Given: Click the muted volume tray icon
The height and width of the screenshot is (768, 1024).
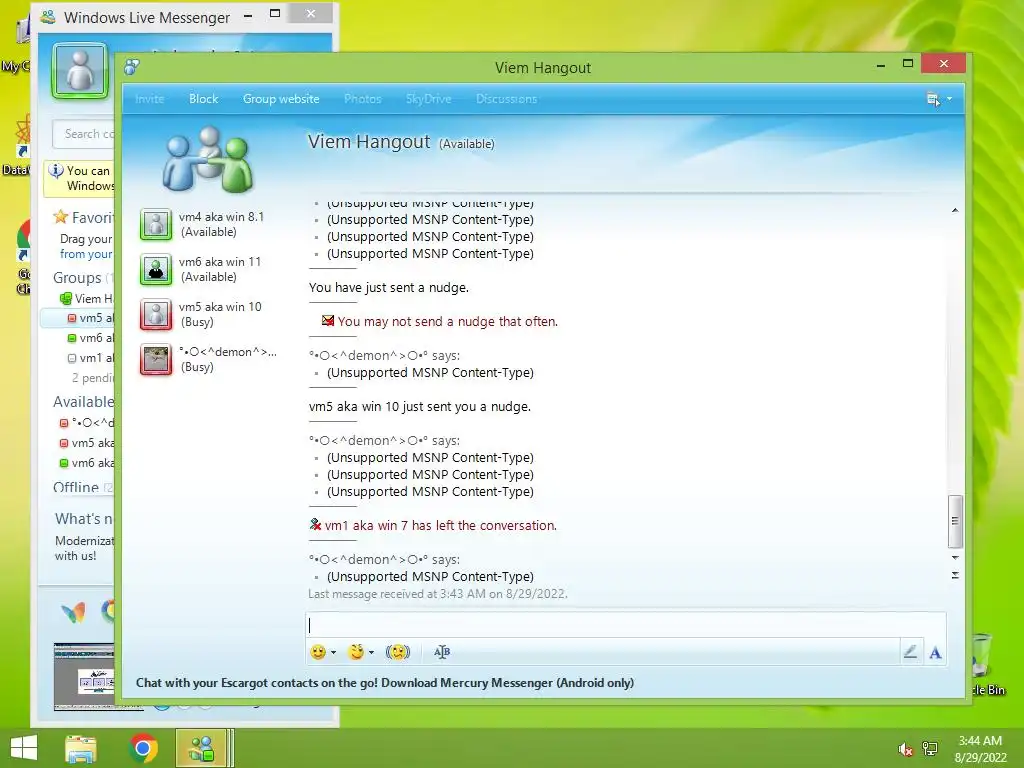Looking at the screenshot, I should click(x=905, y=749).
